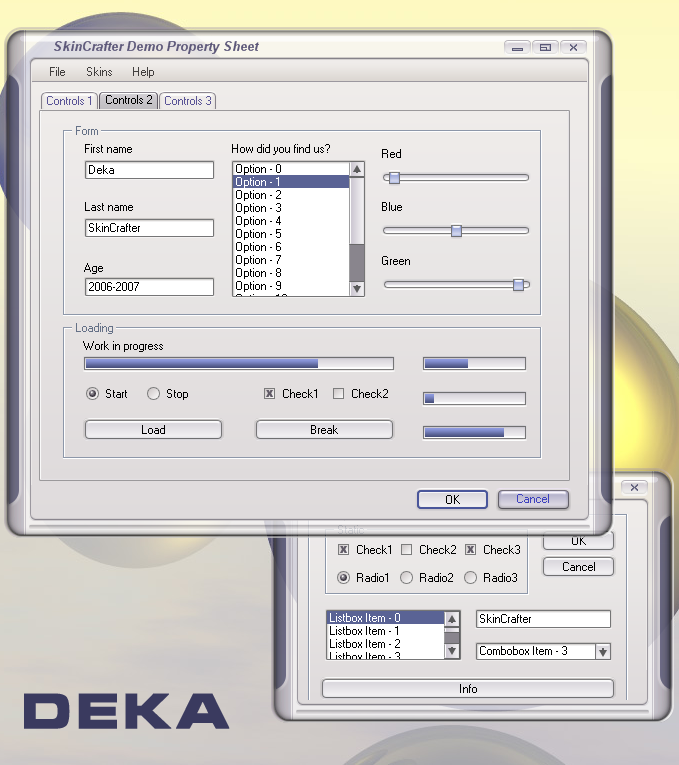The height and width of the screenshot is (765, 679).
Task: Check Check2 in the Loading group
Action: click(x=338, y=394)
